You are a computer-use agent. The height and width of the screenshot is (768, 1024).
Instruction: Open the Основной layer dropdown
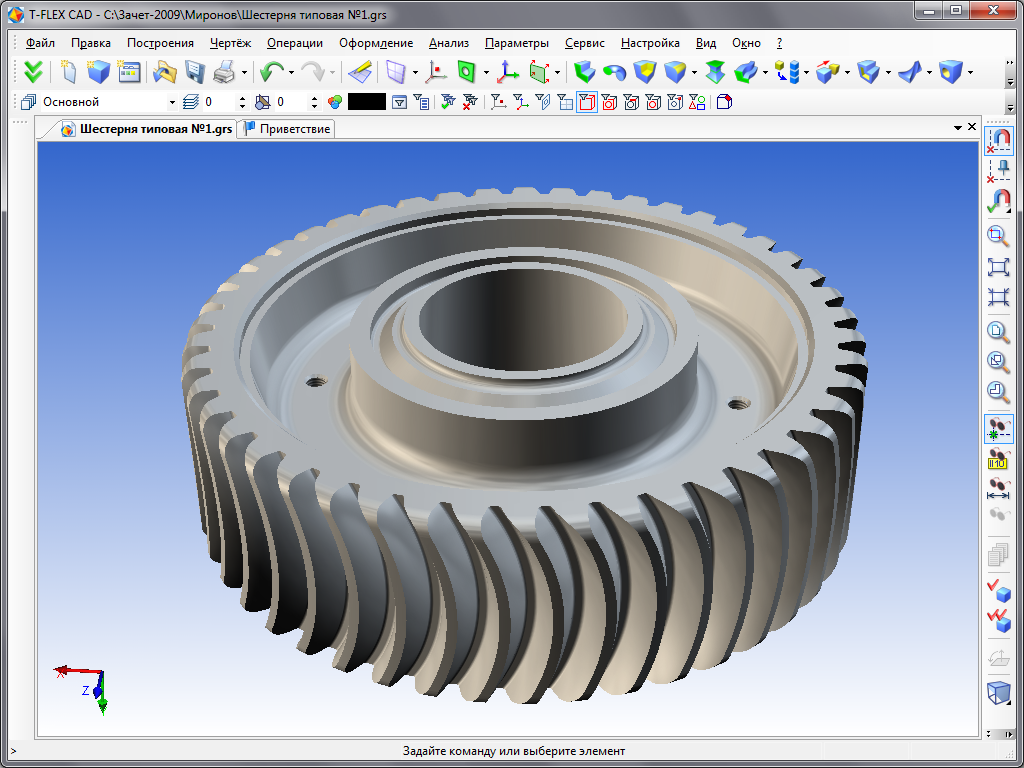tap(172, 102)
